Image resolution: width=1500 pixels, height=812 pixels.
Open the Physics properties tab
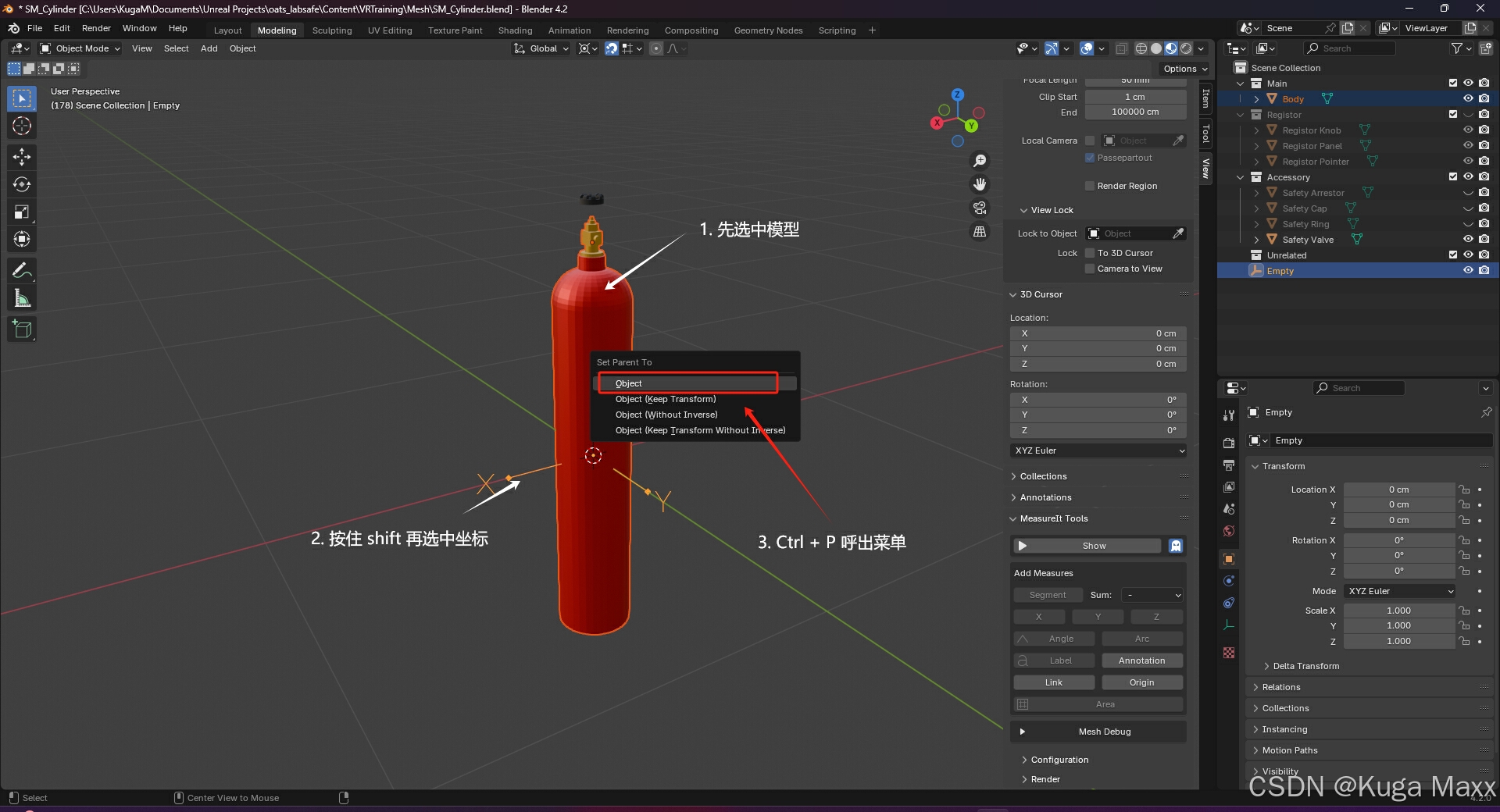click(x=1229, y=581)
